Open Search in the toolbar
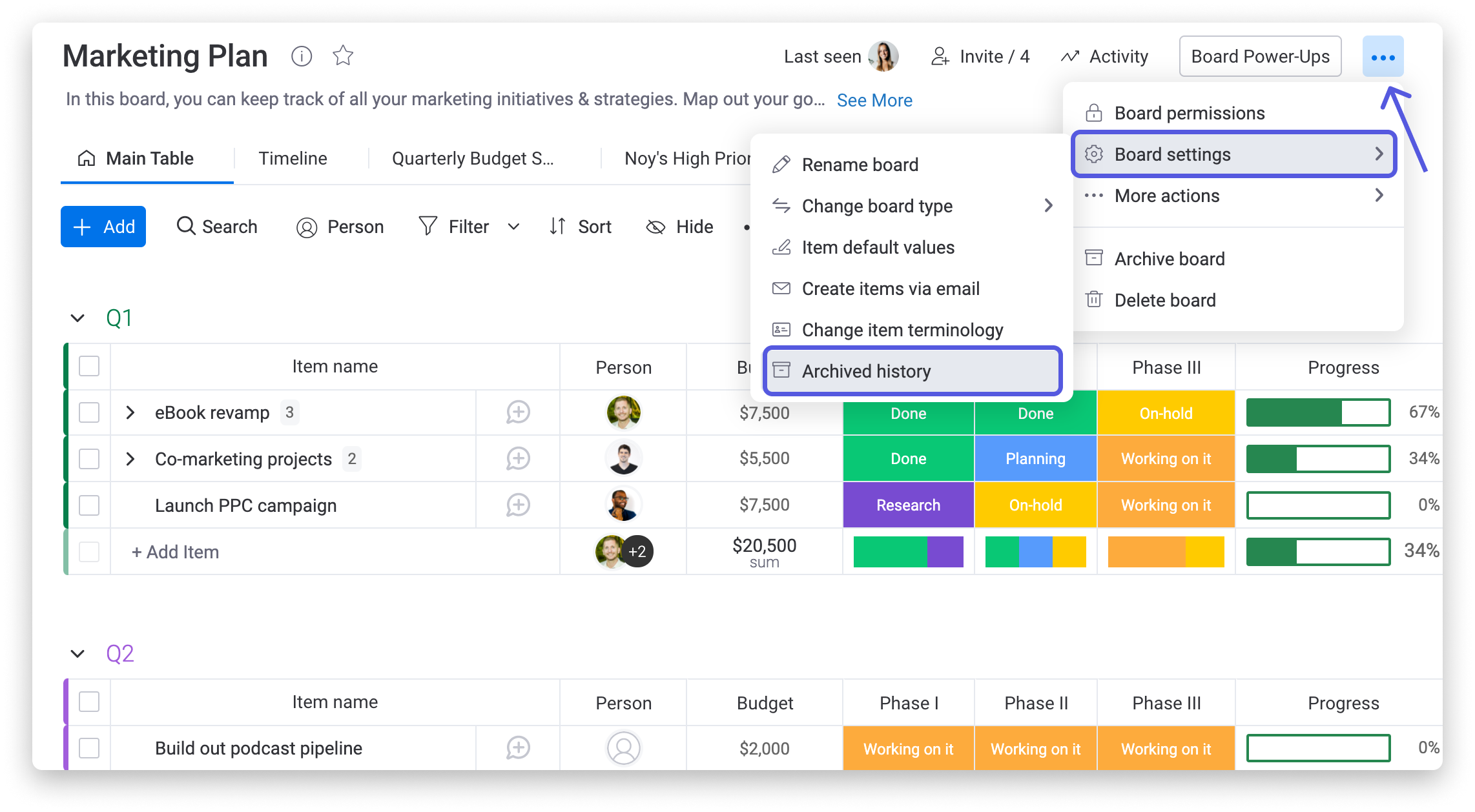 217,227
